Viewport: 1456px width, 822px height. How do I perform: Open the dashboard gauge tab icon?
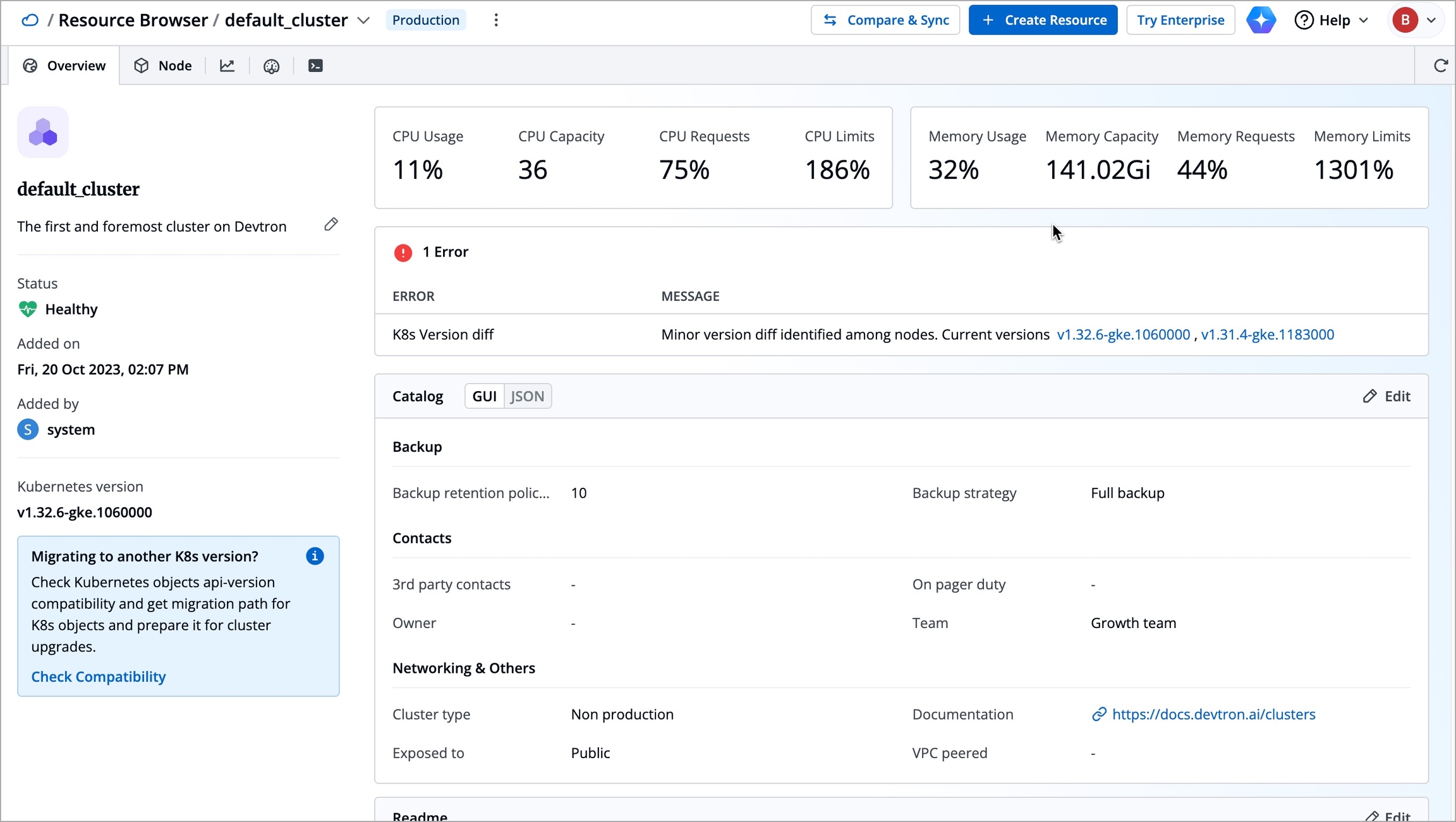pyautogui.click(x=271, y=66)
